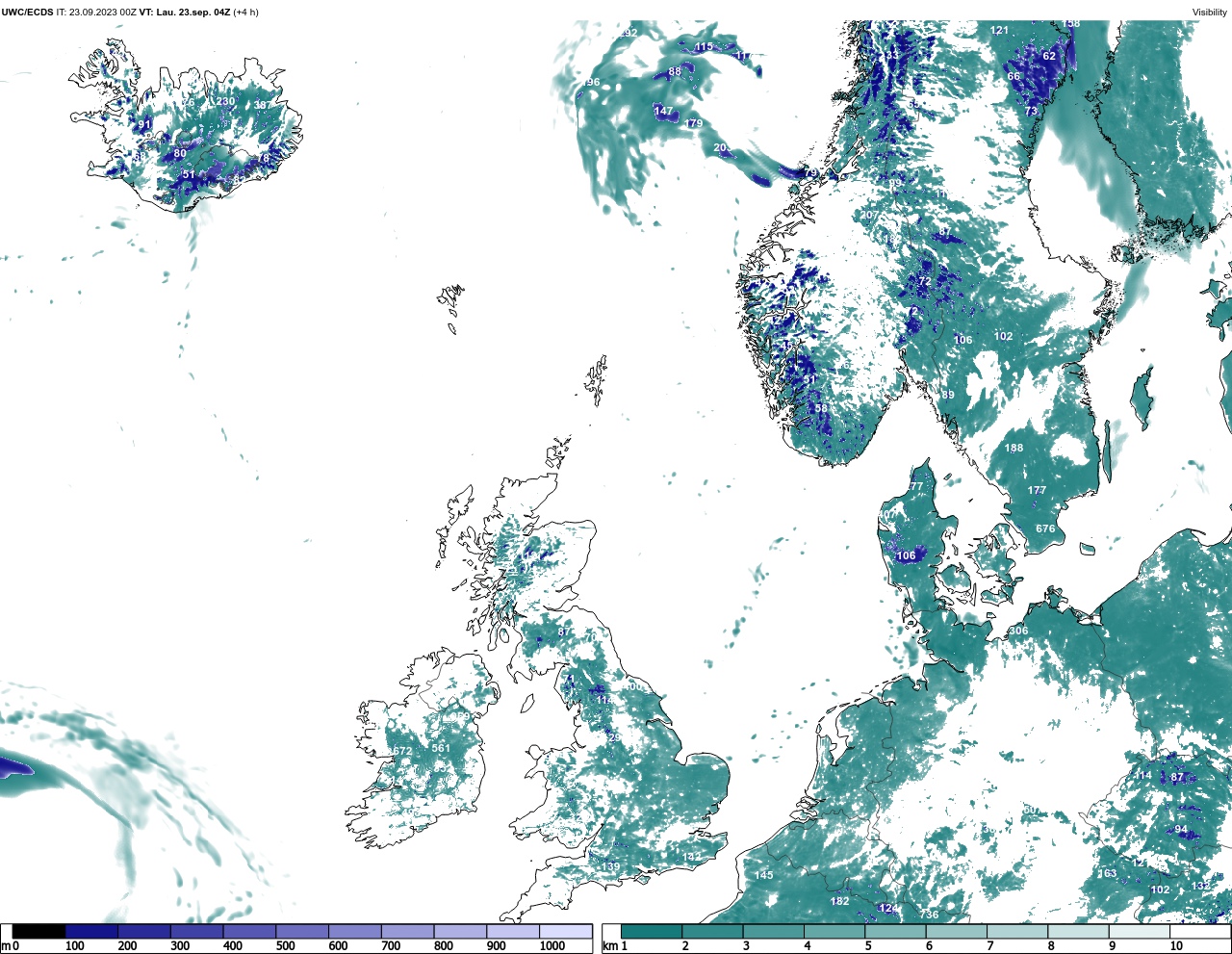
Task: Click the value '196' over the sea
Action: pyautogui.click(x=591, y=83)
